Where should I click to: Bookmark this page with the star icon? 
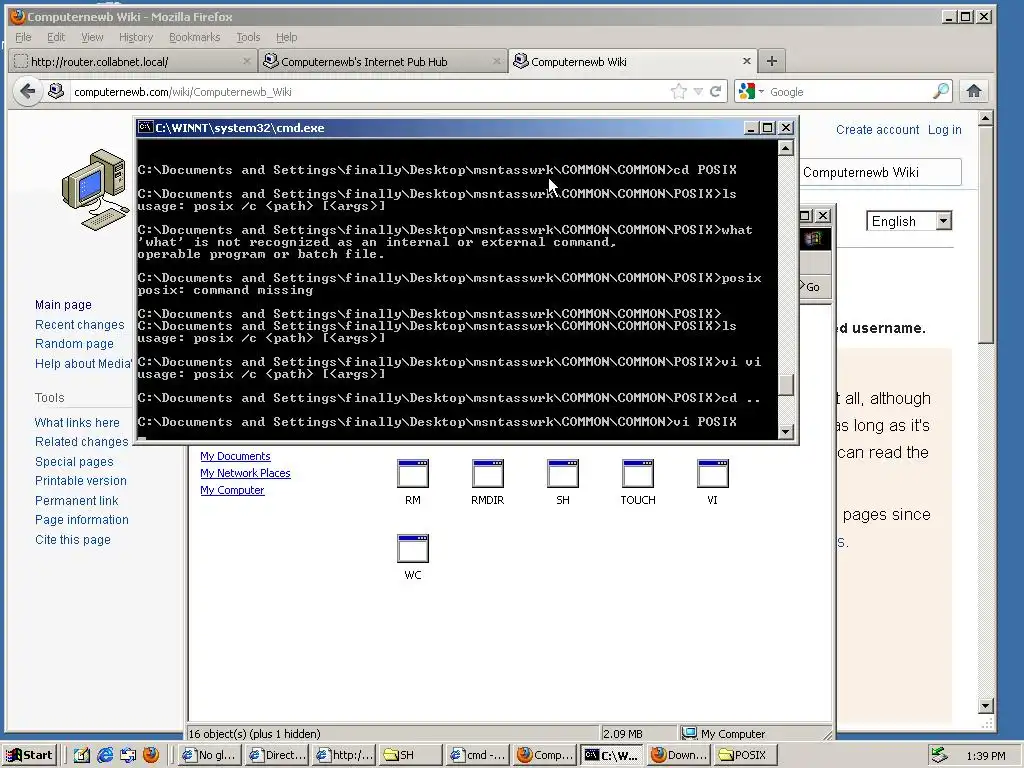coord(679,91)
